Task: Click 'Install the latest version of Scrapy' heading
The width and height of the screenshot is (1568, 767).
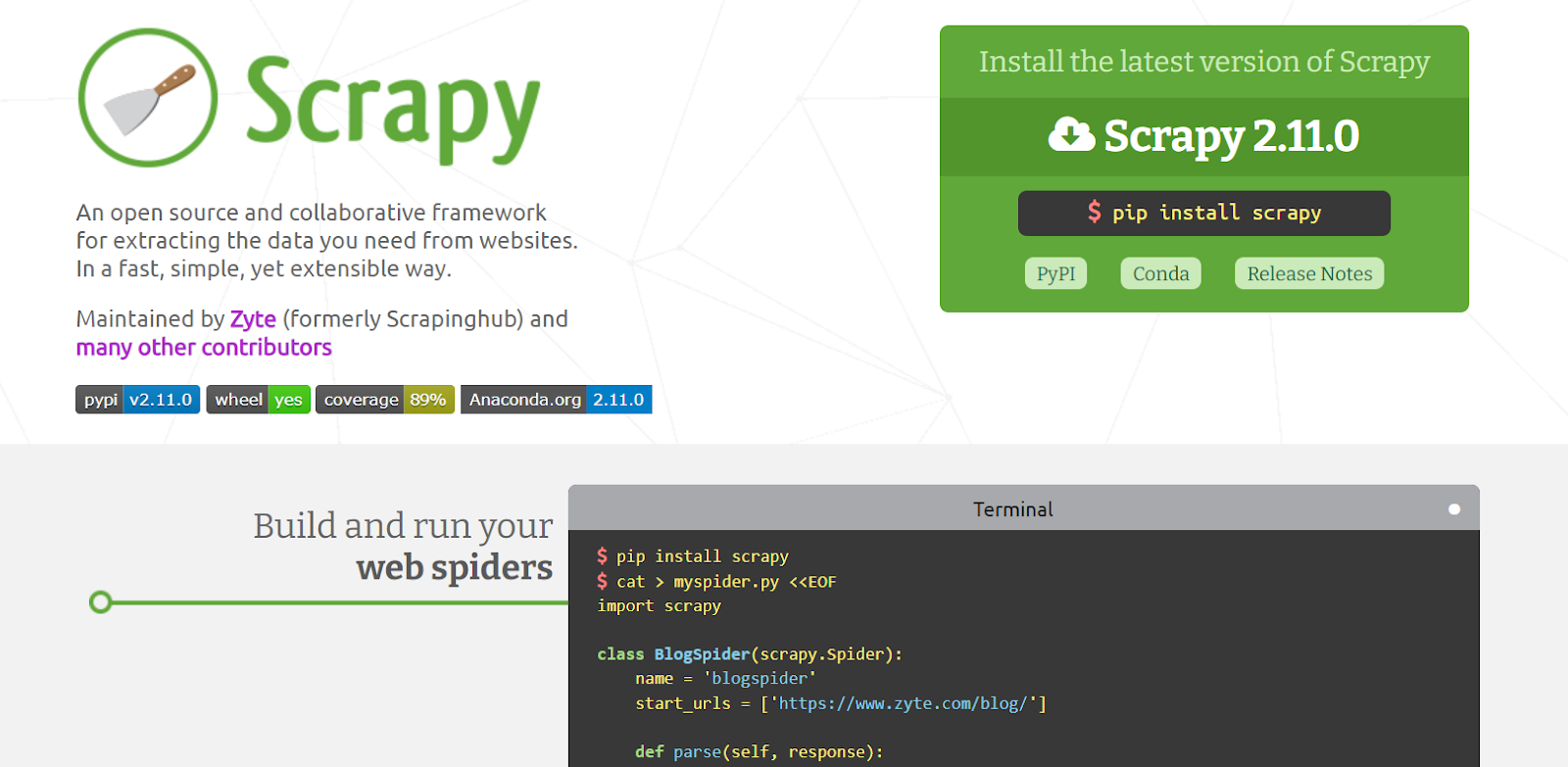Action: pos(1204,62)
